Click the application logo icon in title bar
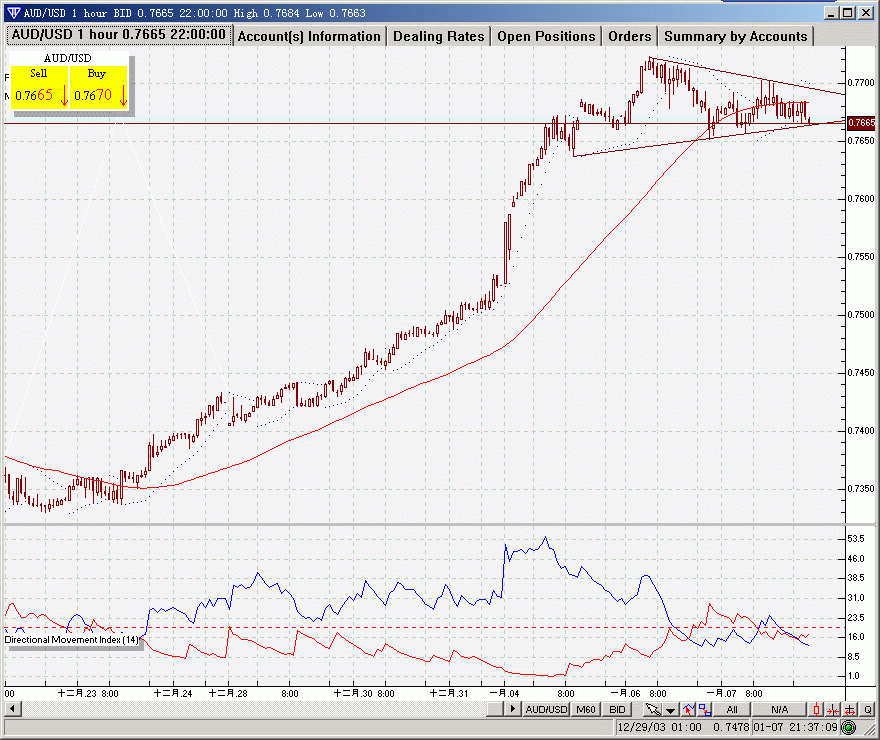This screenshot has height=740, width=880. [x=13, y=12]
